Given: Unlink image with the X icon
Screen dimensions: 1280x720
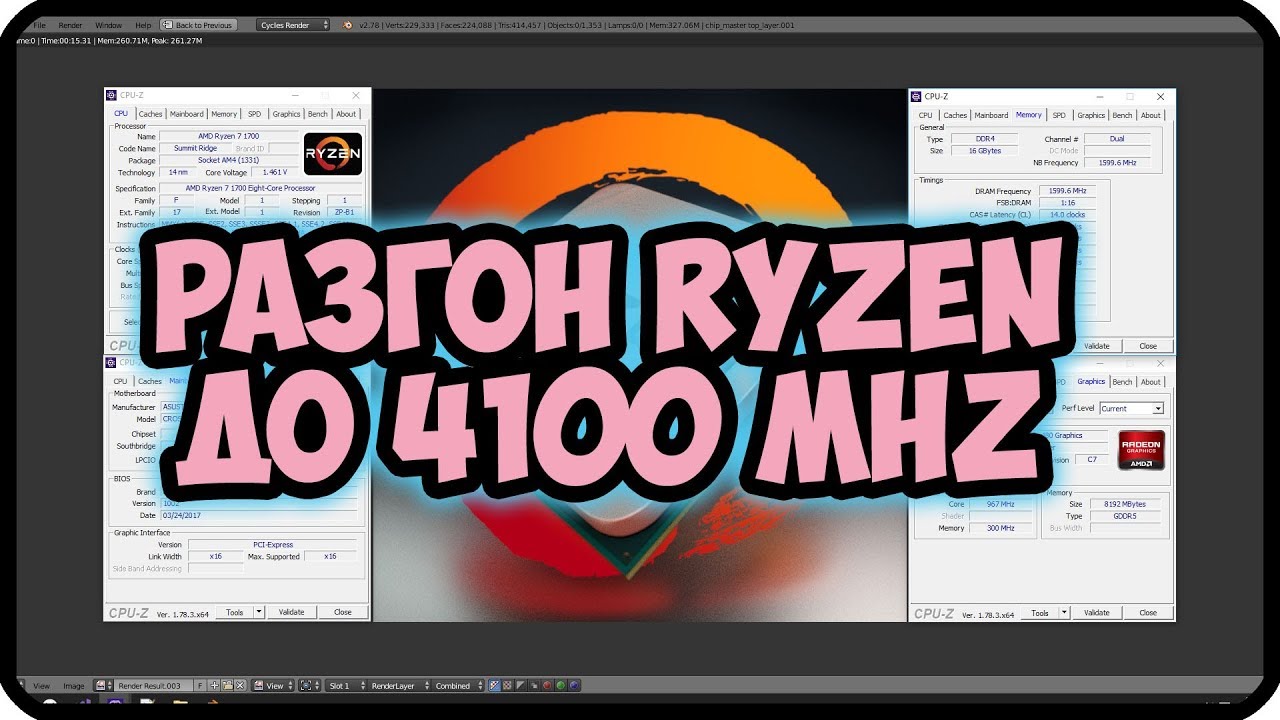Looking at the screenshot, I should pos(240,686).
